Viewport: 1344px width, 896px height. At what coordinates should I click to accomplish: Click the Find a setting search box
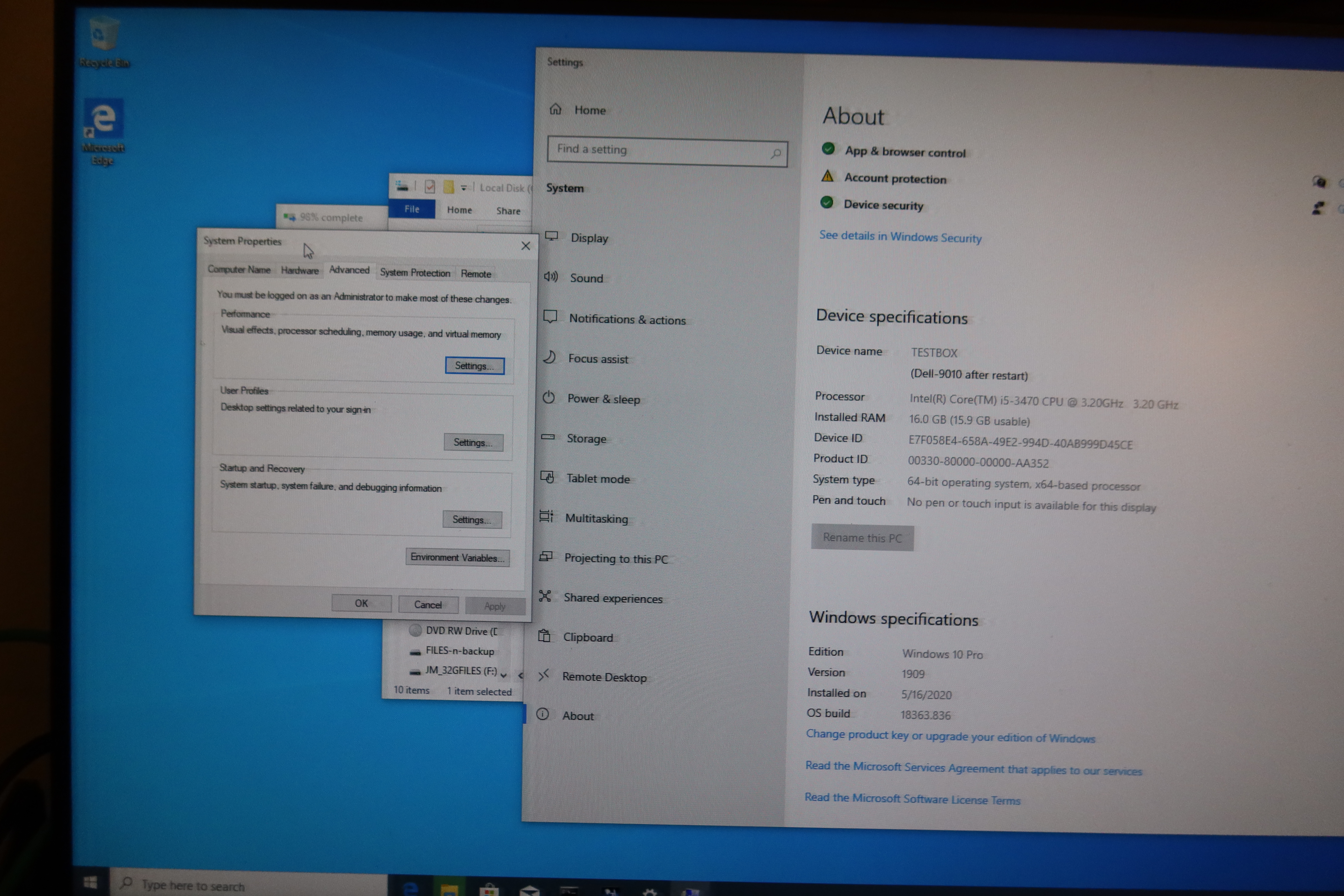tap(657, 150)
